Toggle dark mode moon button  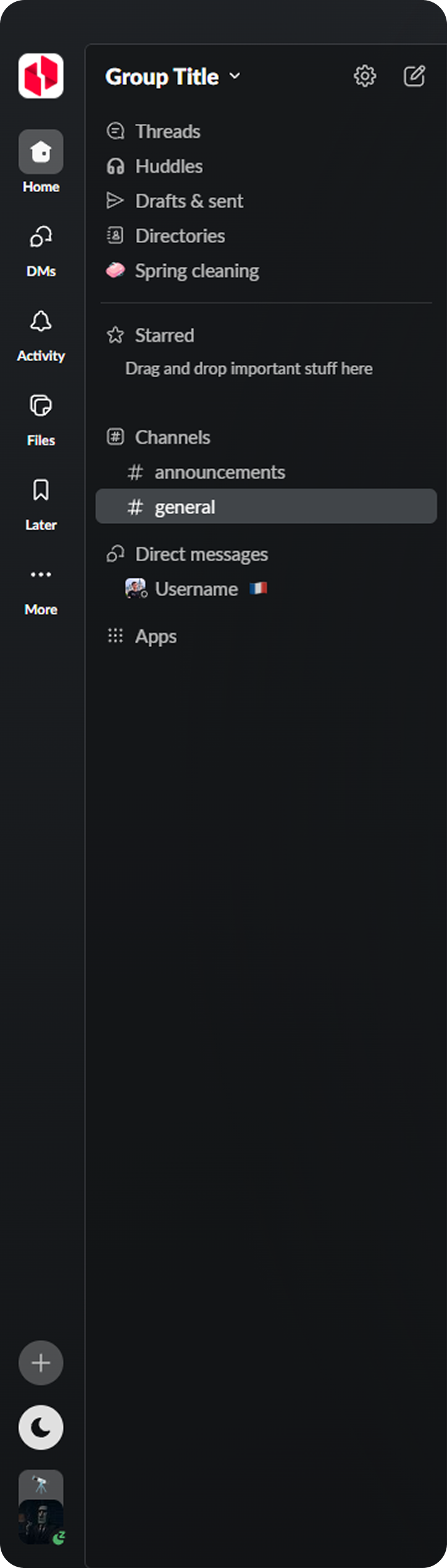coord(41,1427)
